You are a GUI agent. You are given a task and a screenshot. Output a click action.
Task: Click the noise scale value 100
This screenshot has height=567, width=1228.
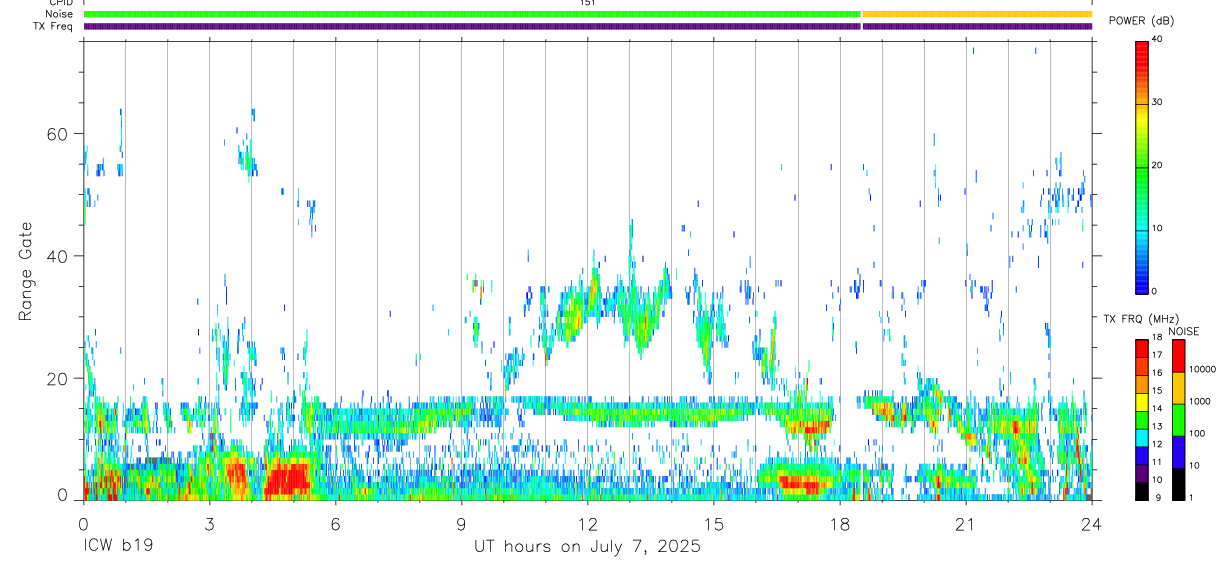coord(1196,433)
